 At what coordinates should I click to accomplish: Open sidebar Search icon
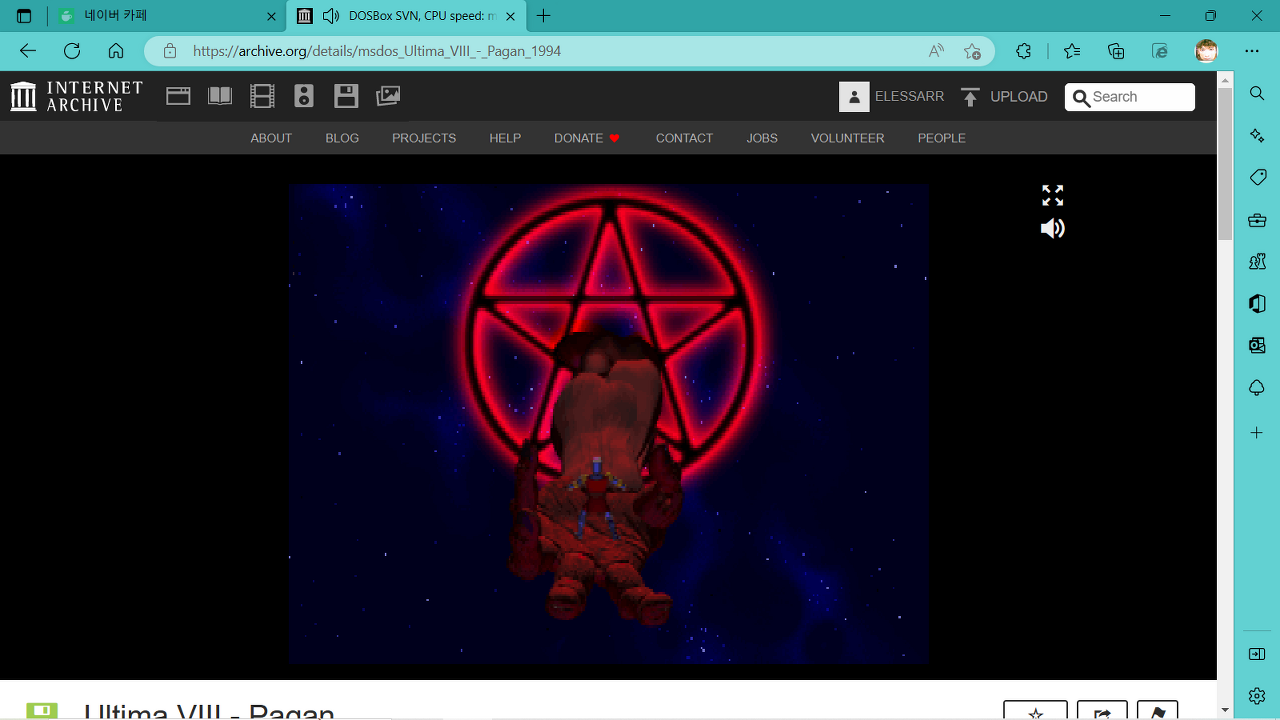(1257, 93)
